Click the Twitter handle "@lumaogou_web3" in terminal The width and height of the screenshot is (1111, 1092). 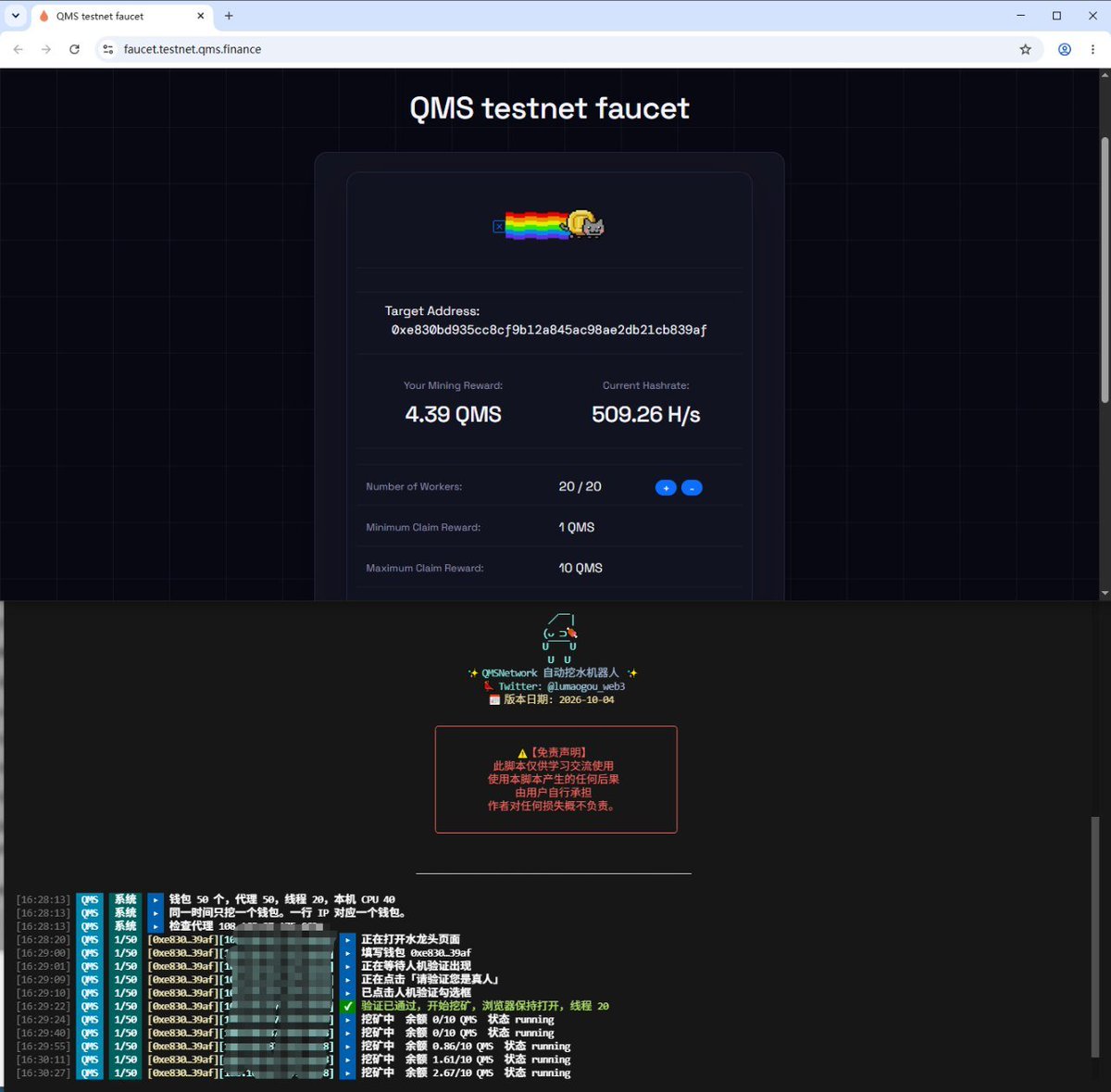tap(586, 686)
